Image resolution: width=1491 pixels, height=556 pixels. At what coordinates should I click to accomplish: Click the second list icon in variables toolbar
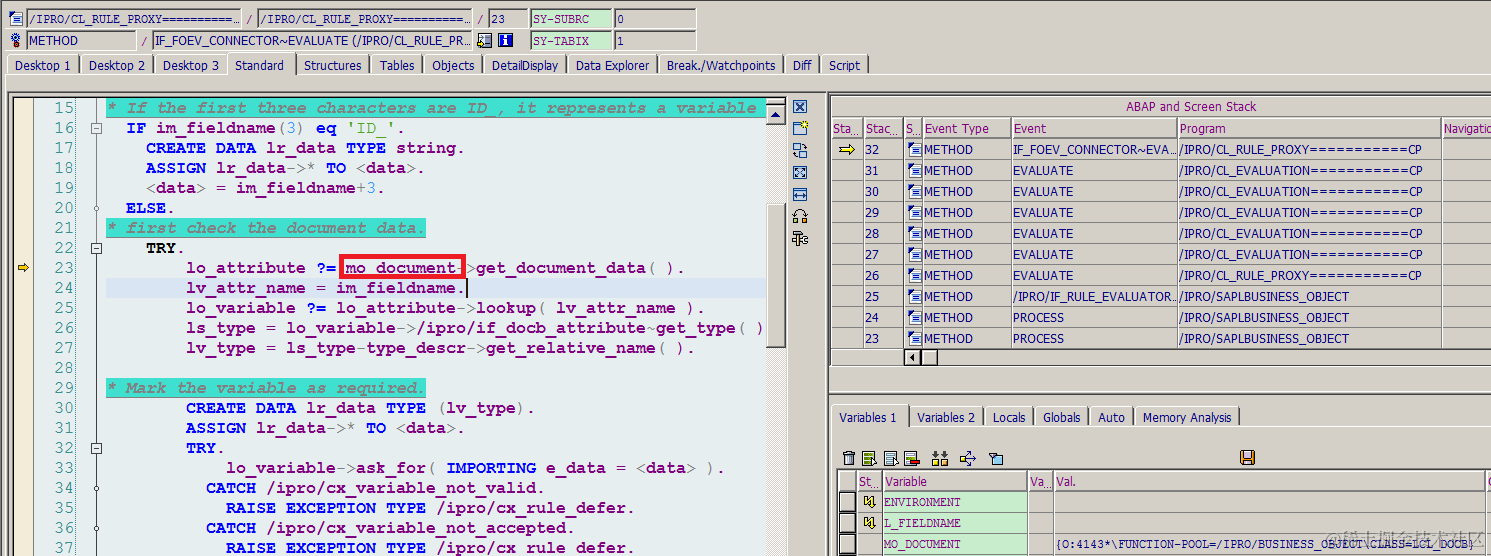[x=891, y=458]
